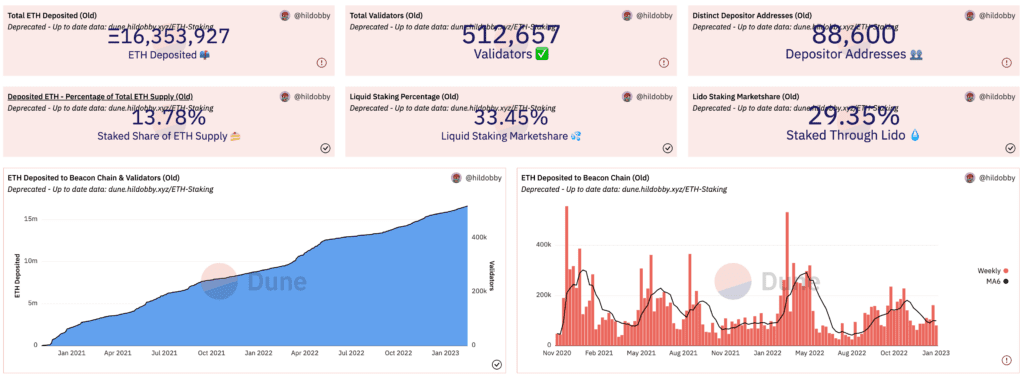Click @hildobby username on weekly deposits bar chart
The height and width of the screenshot is (376, 1024).
pos(997,178)
